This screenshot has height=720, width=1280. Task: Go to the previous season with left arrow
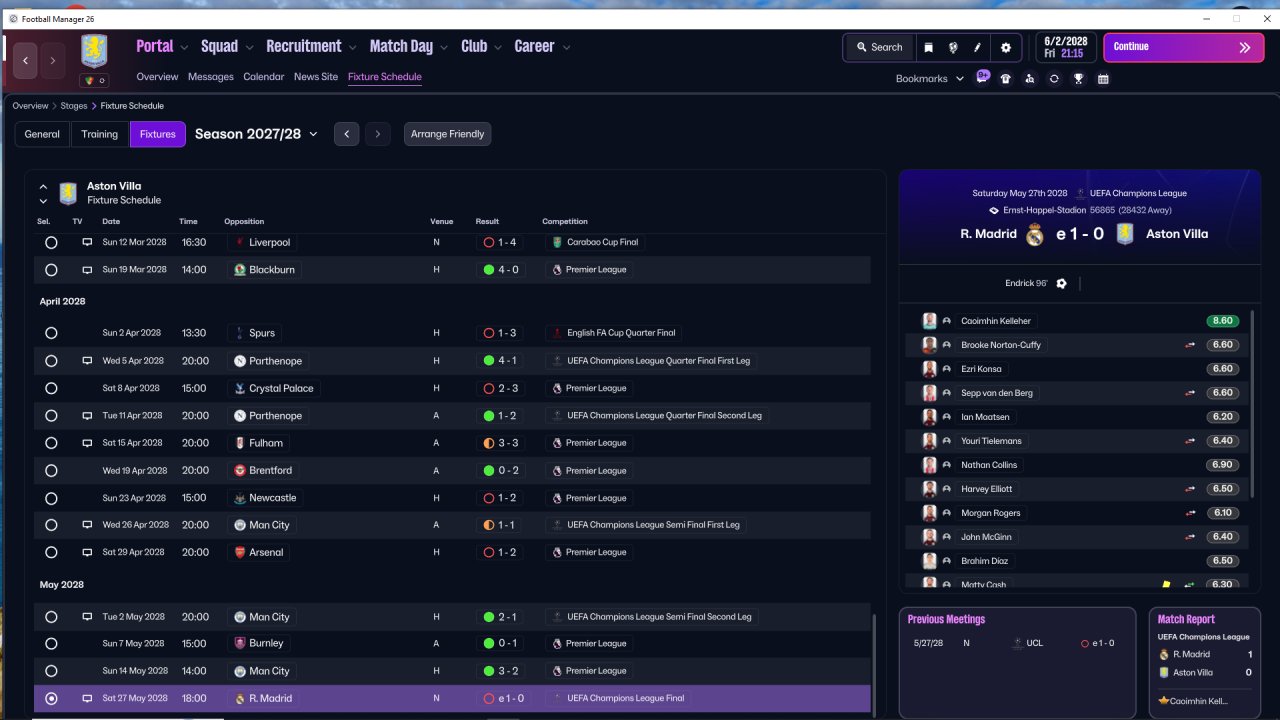click(346, 134)
